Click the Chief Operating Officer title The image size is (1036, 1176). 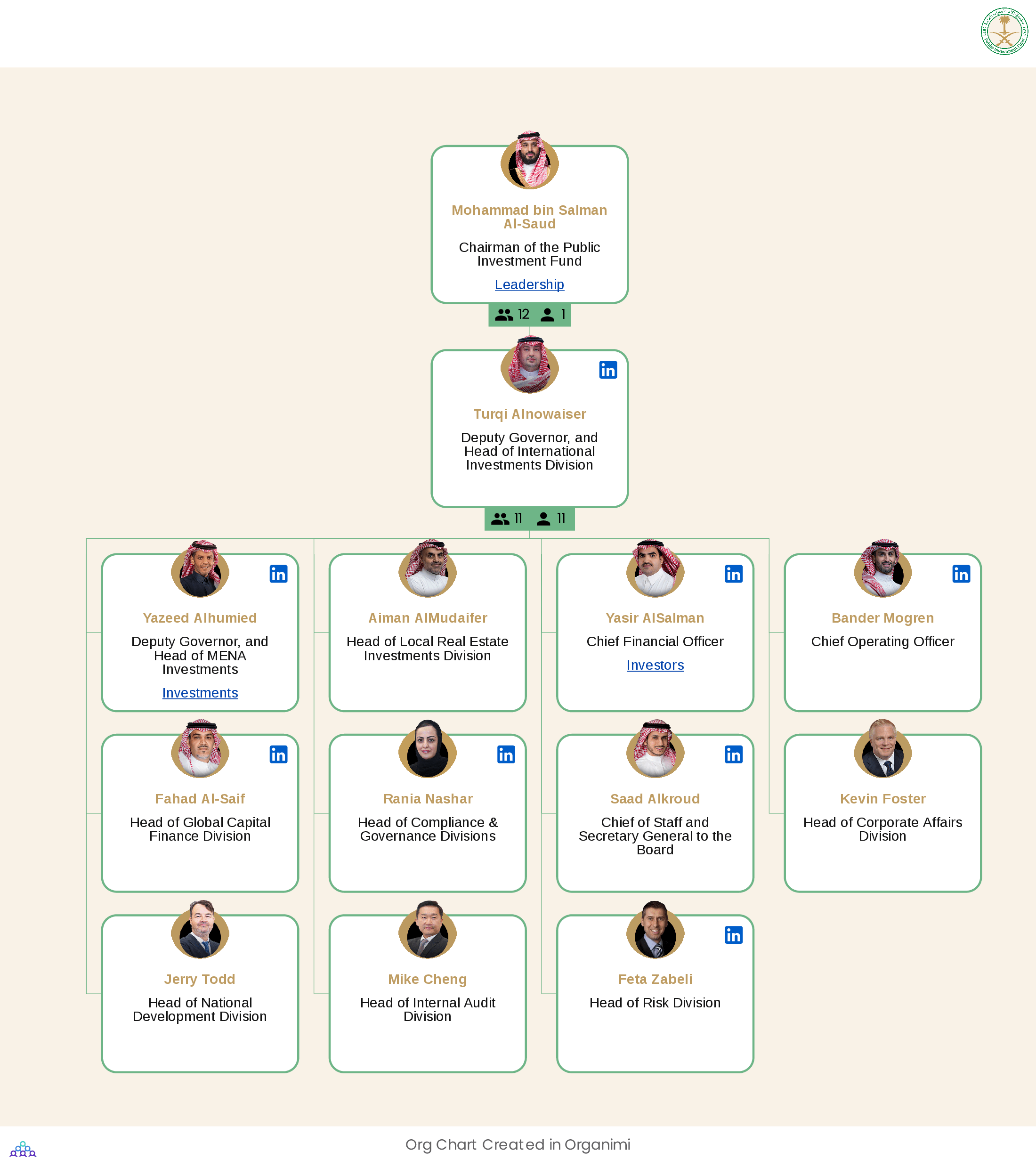[x=883, y=641]
